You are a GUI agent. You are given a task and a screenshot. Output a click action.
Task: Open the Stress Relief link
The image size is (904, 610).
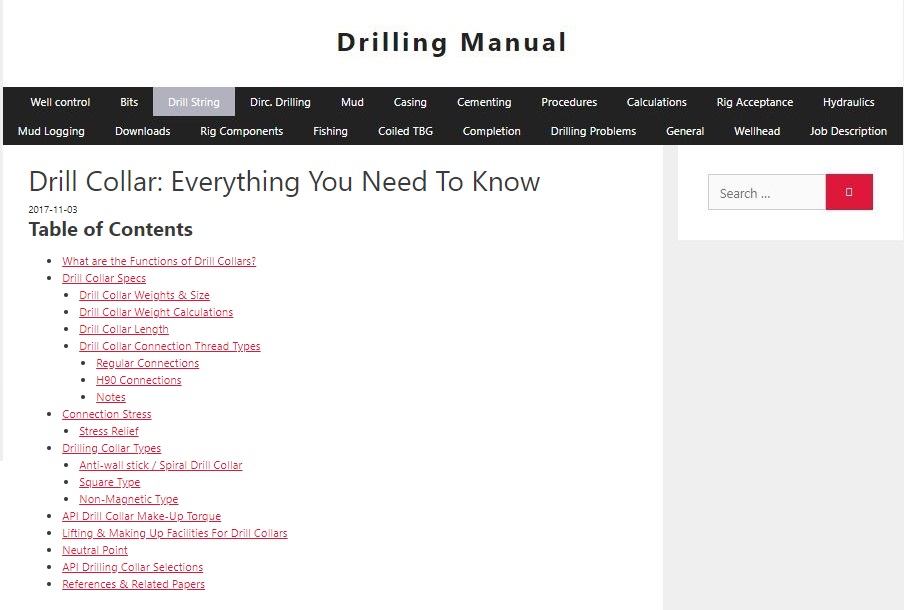pos(109,431)
